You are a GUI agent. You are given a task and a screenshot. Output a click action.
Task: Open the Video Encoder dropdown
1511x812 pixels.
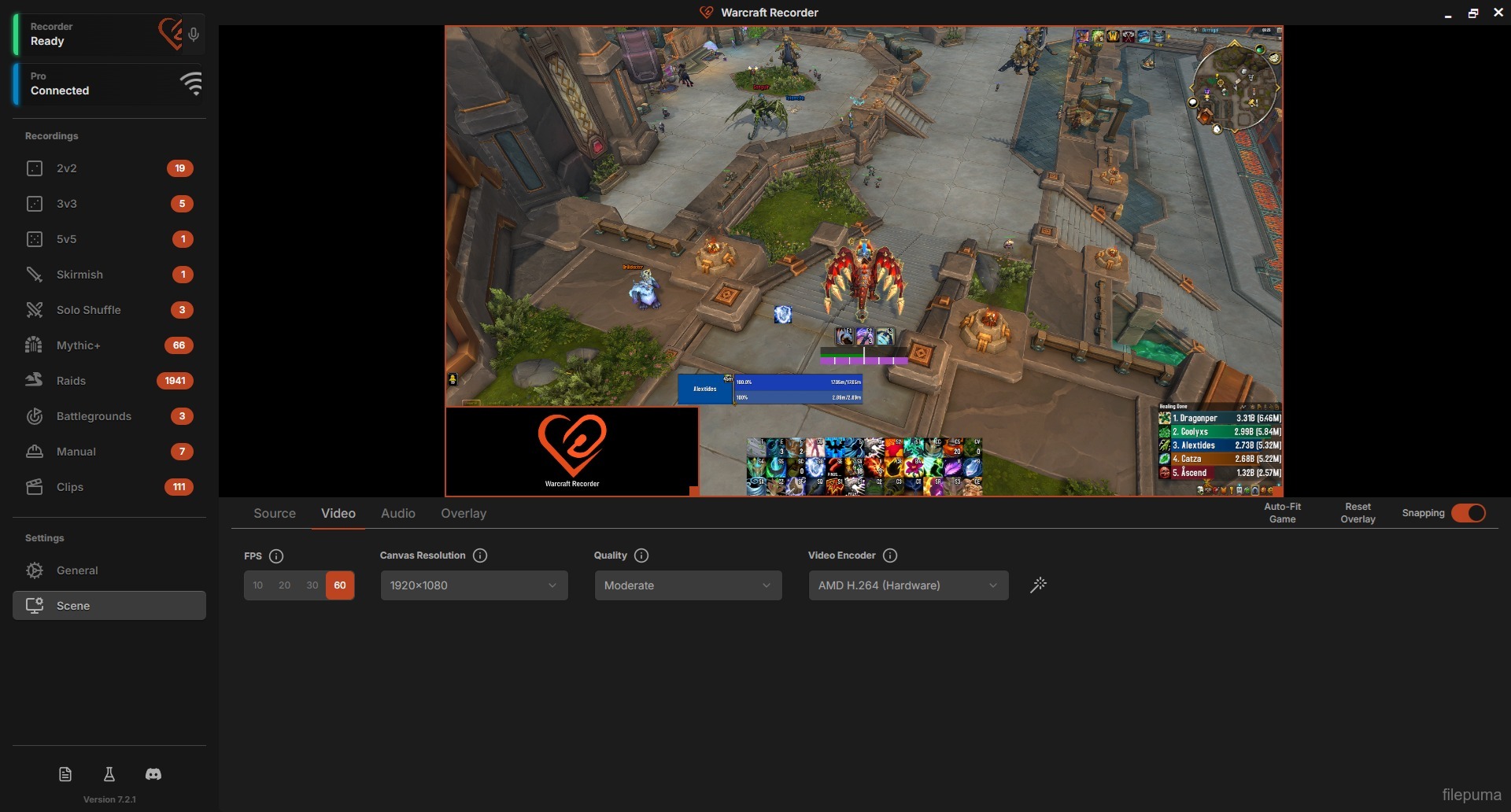pyautogui.click(x=907, y=585)
